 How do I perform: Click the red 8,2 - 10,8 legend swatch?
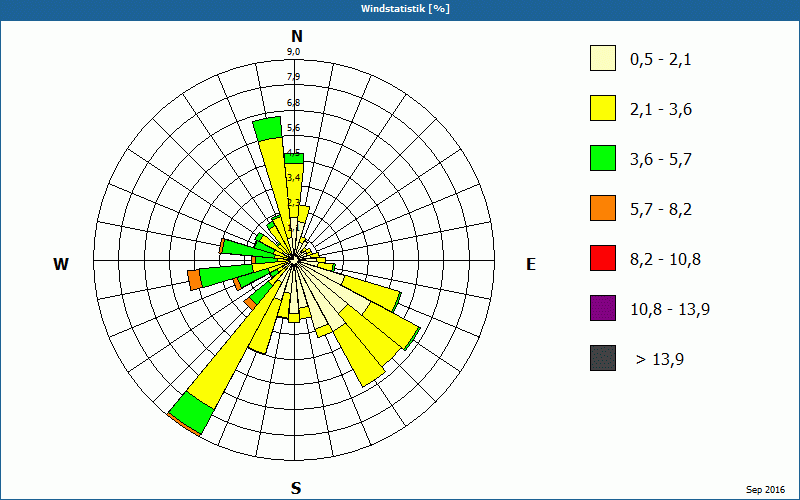pos(603,258)
